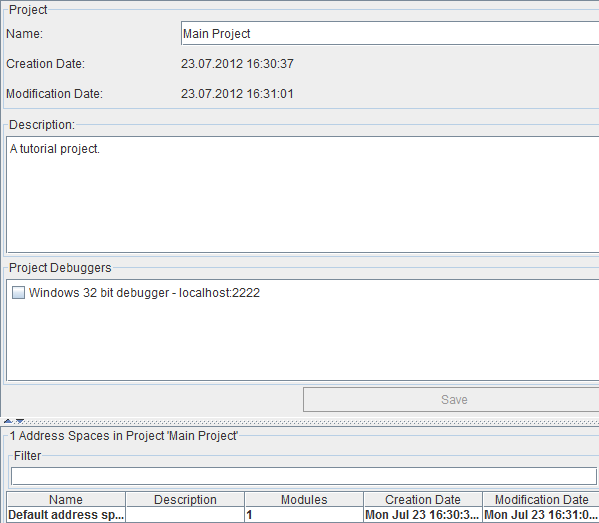Enable the Windows 32 bit debugger checkbox
The width and height of the screenshot is (599, 523).
[18, 293]
